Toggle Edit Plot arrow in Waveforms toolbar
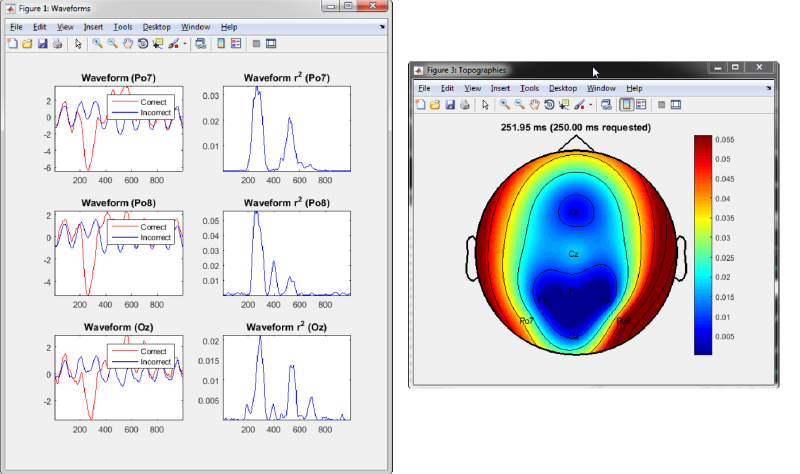The image size is (800, 474). (78, 44)
